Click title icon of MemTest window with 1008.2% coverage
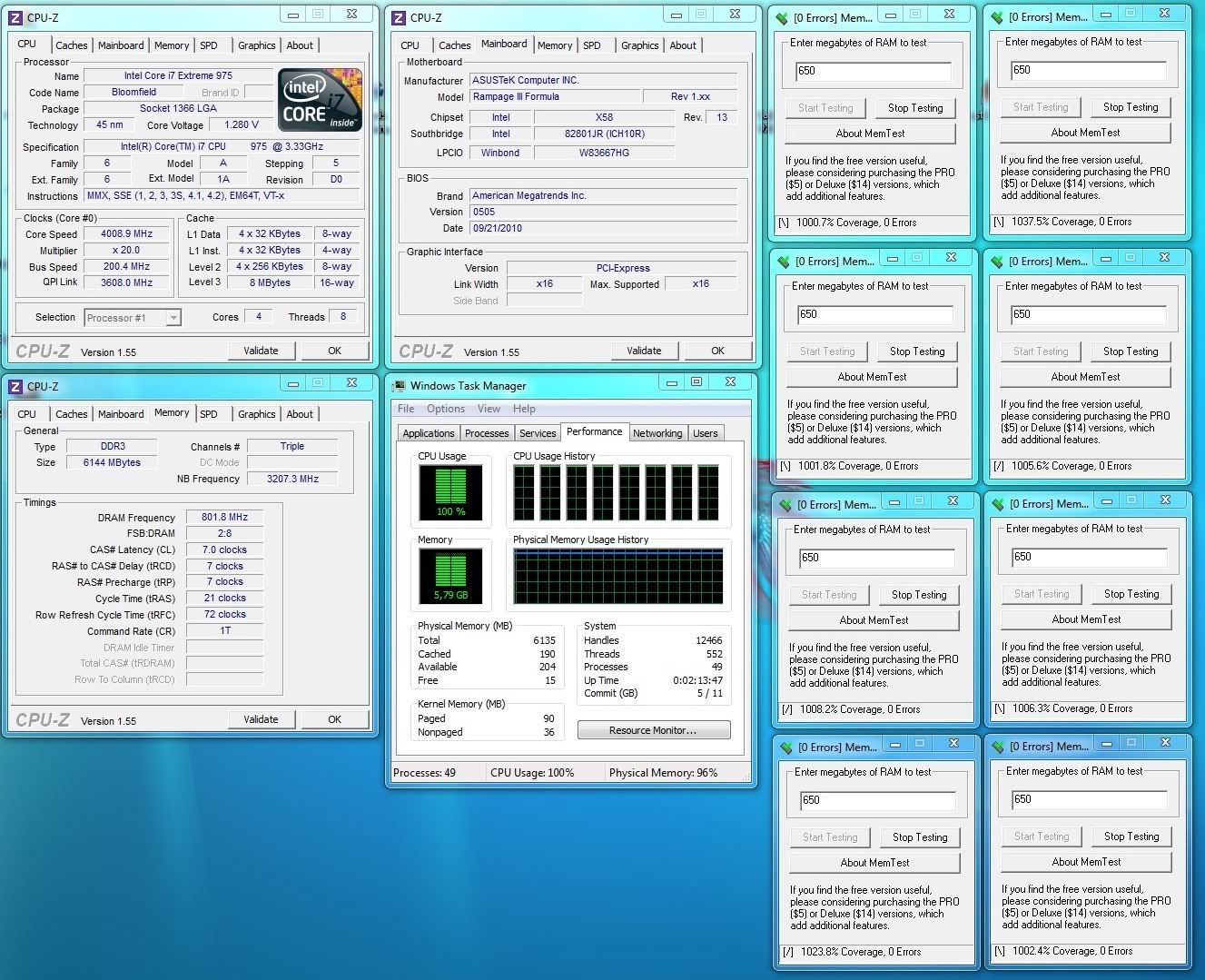 [785, 505]
